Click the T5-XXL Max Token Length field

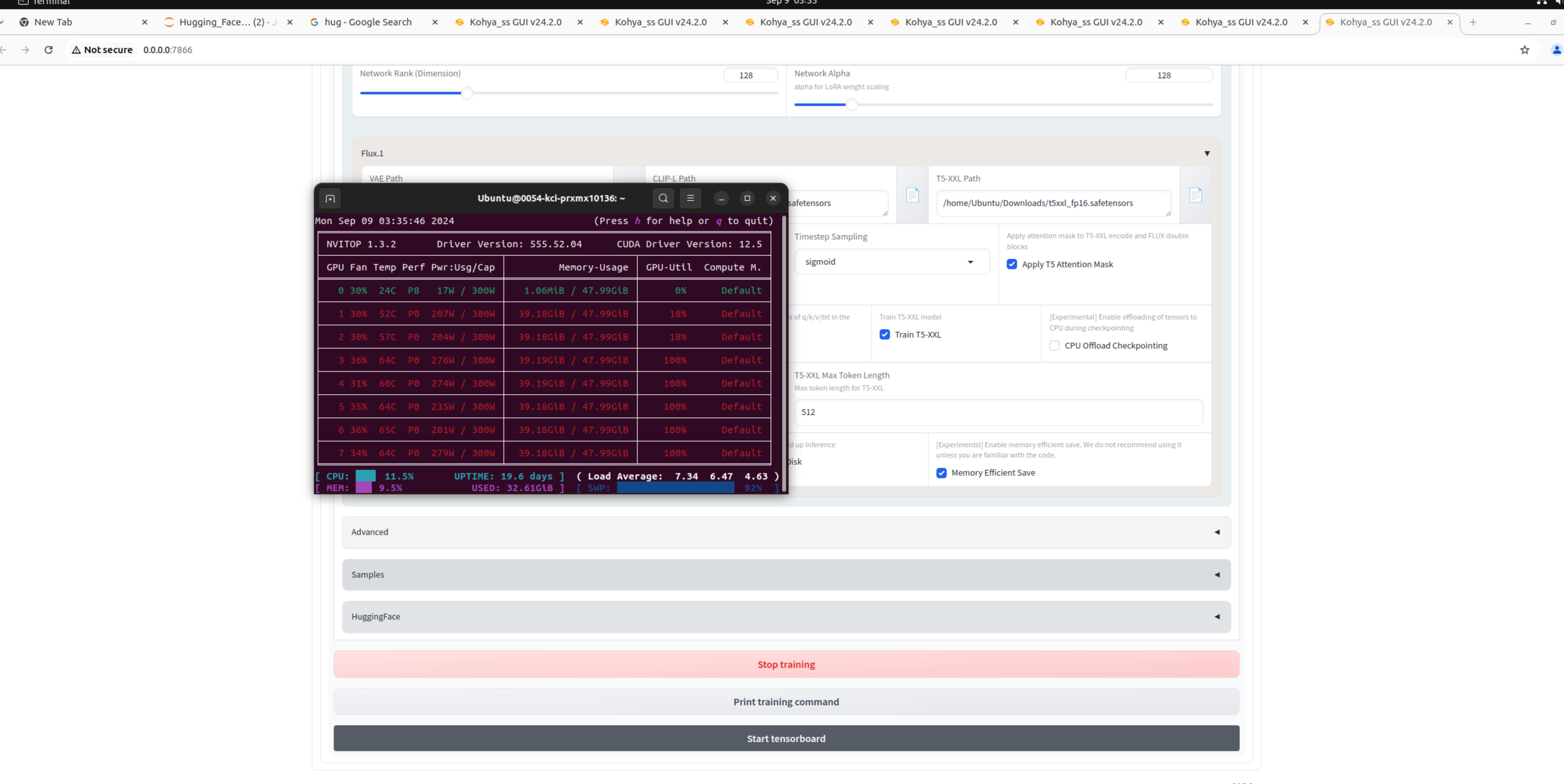pos(998,412)
